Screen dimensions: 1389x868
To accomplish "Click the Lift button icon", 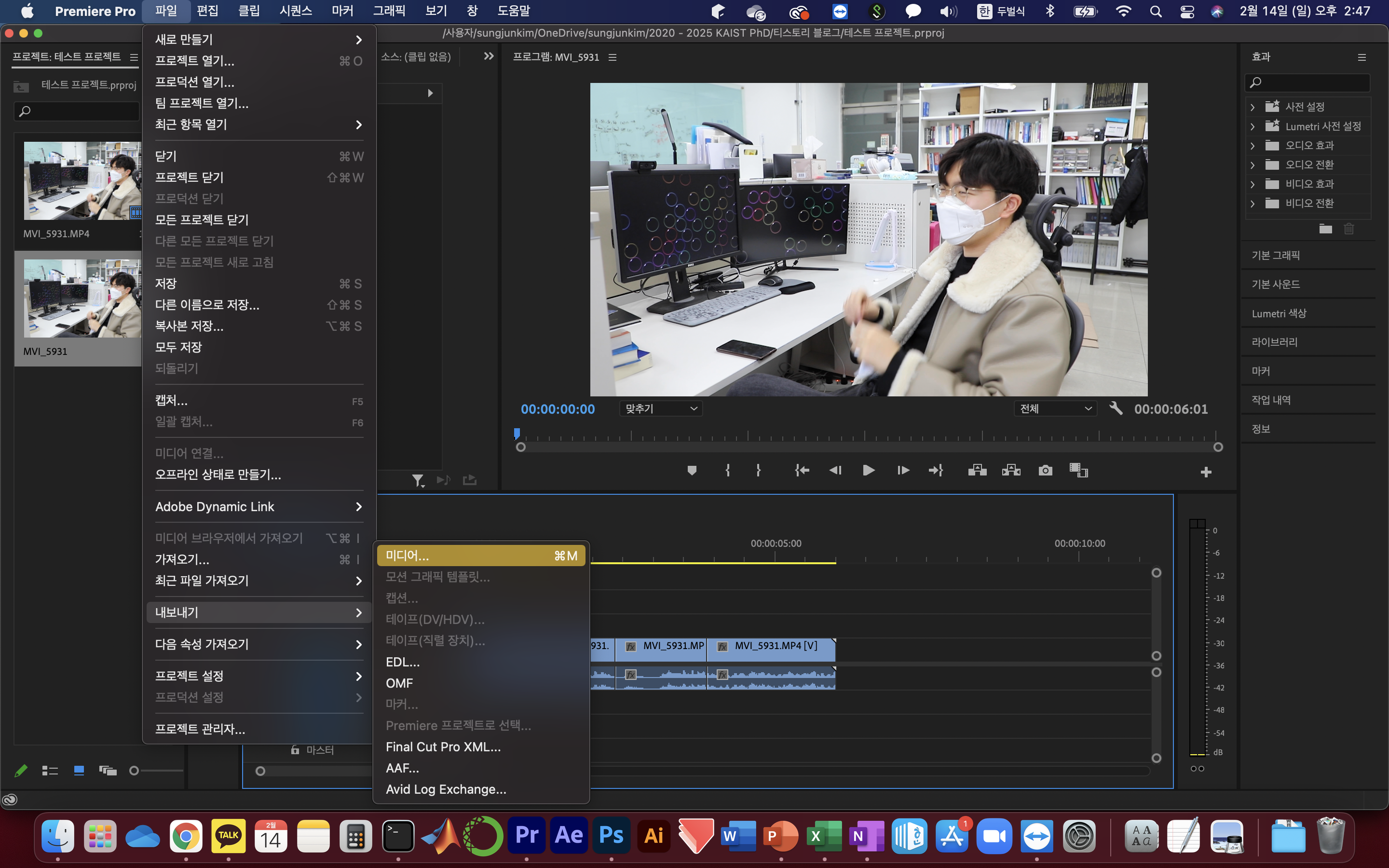I will (977, 471).
